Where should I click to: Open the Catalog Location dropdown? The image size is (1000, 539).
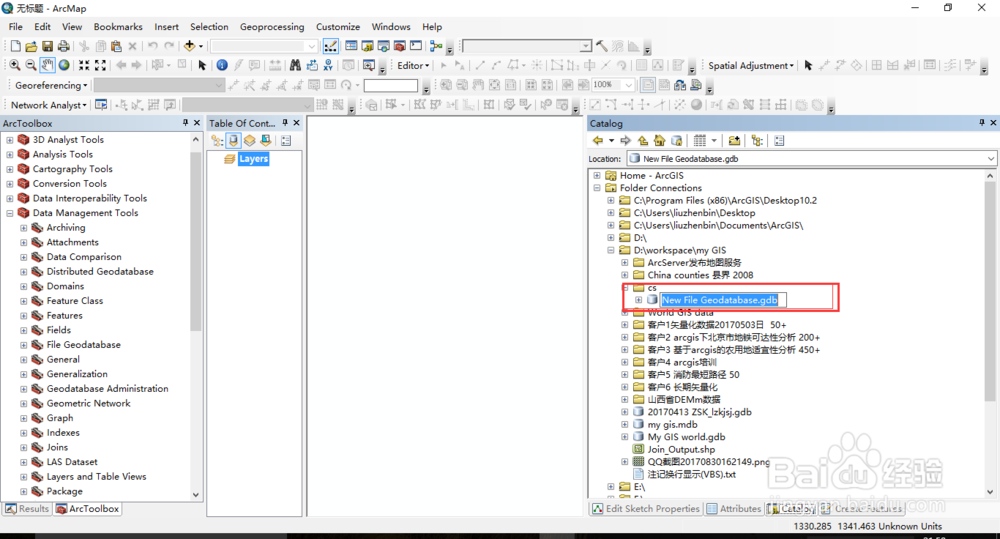(990, 158)
